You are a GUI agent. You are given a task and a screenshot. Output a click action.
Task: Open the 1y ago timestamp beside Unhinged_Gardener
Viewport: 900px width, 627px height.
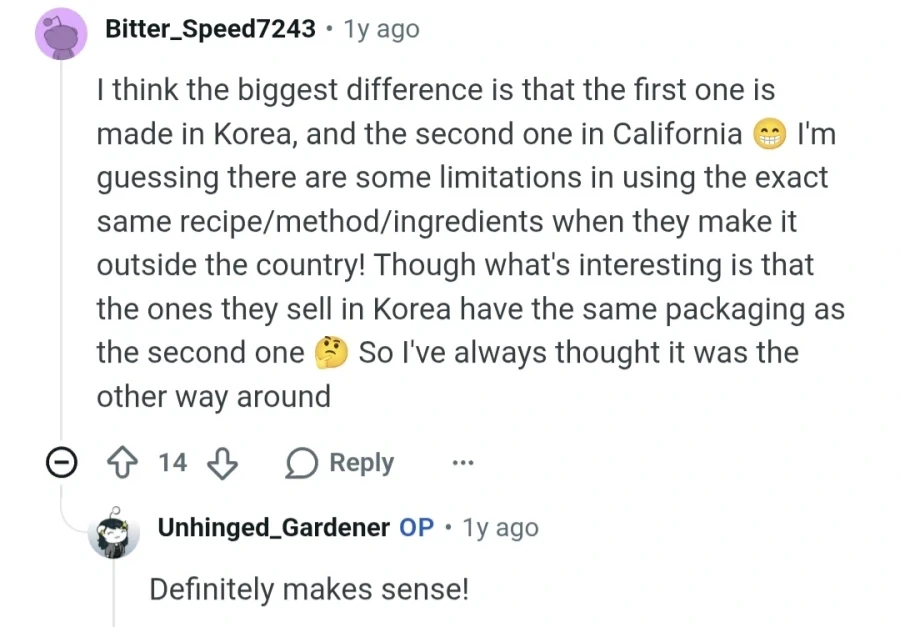point(501,528)
